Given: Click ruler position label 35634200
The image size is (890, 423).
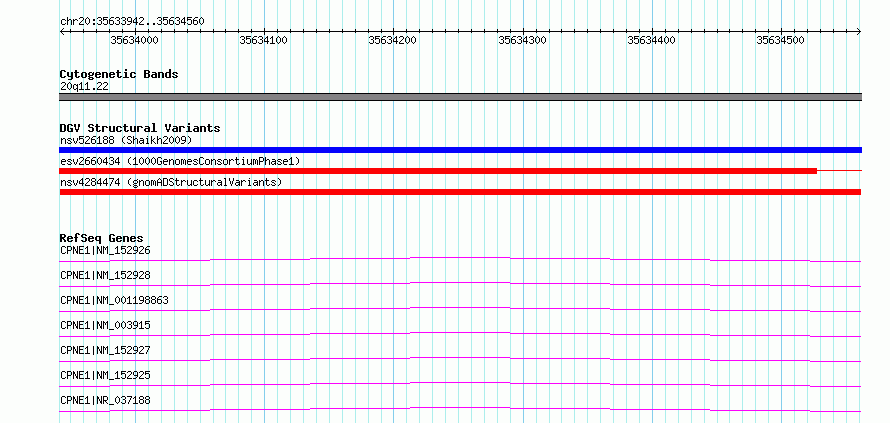Looking at the screenshot, I should (x=393, y=40).
